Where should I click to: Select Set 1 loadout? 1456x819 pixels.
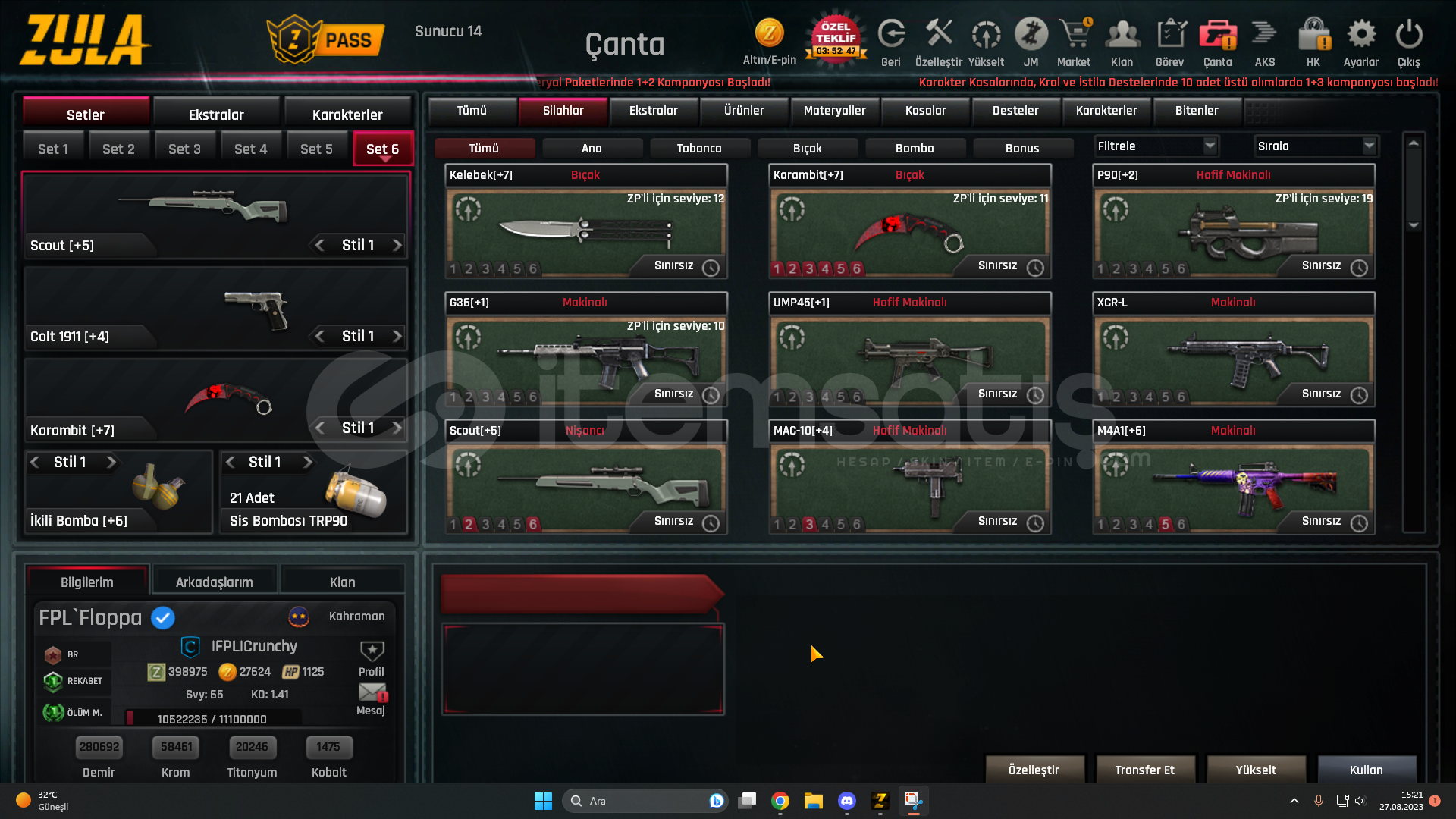click(53, 149)
